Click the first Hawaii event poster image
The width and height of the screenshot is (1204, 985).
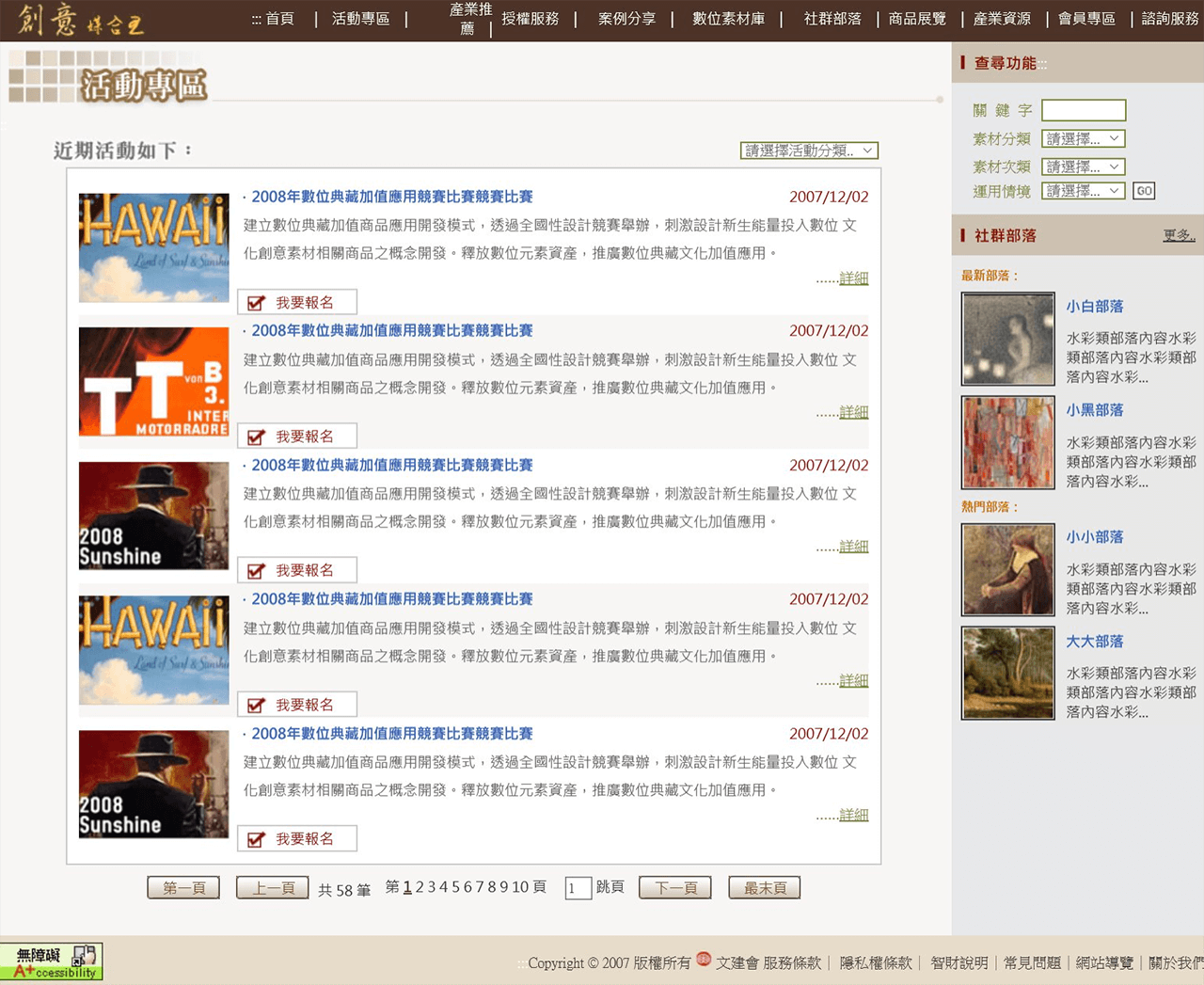pyautogui.click(x=153, y=247)
